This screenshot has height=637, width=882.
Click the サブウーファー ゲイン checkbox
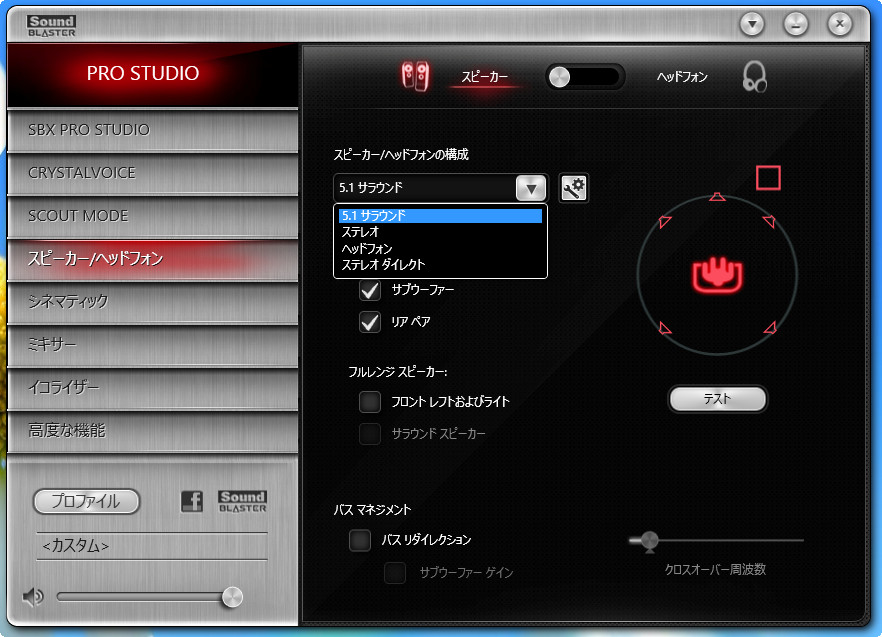pos(395,573)
